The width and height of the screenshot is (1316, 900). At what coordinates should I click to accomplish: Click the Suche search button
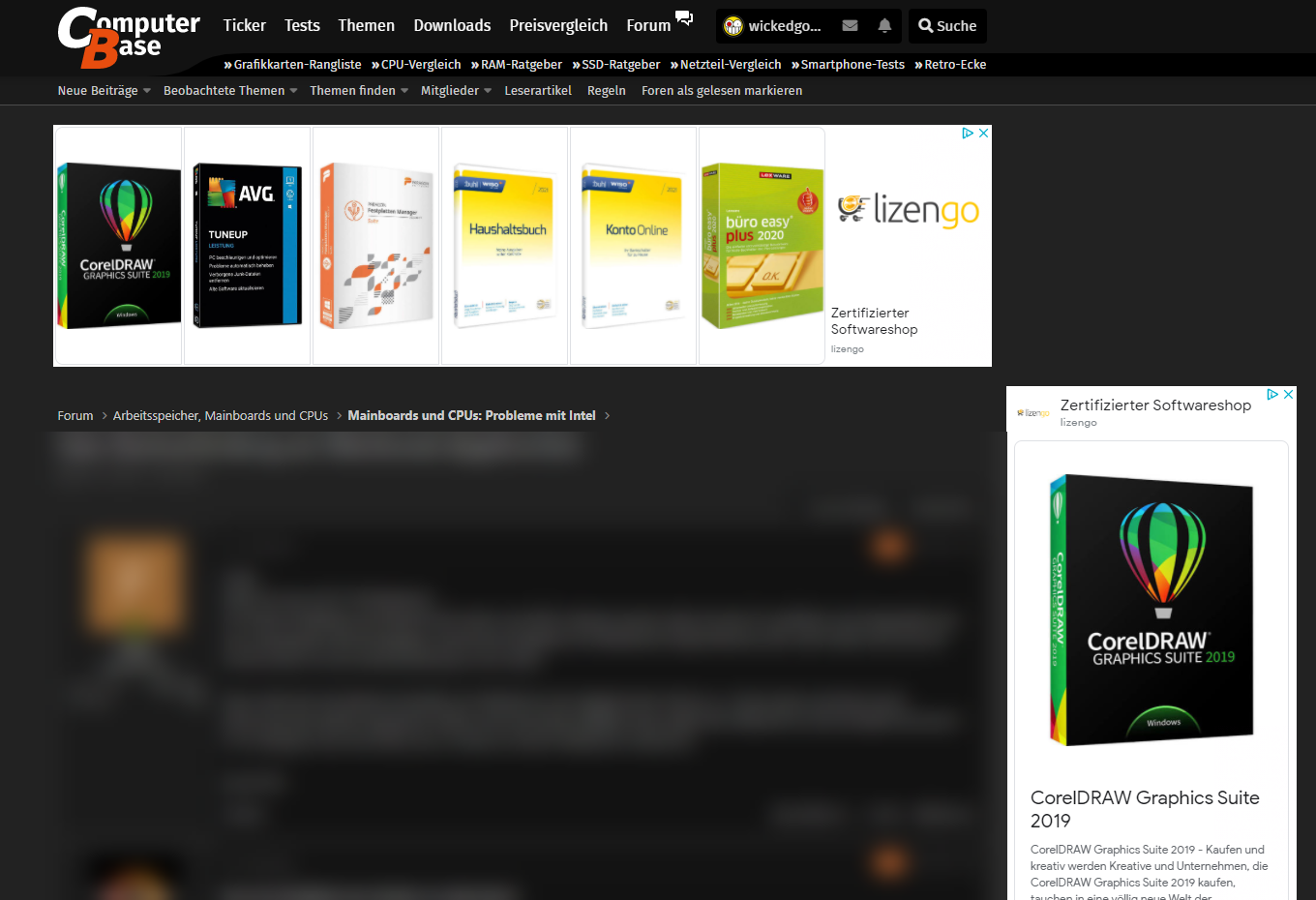pyautogui.click(x=947, y=26)
